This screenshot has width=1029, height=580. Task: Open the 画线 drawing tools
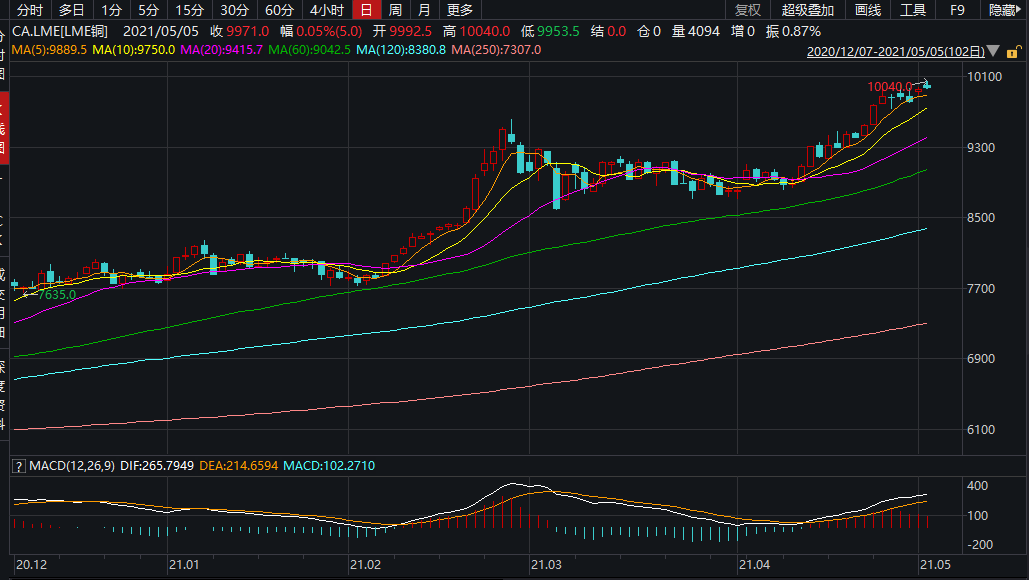(868, 10)
